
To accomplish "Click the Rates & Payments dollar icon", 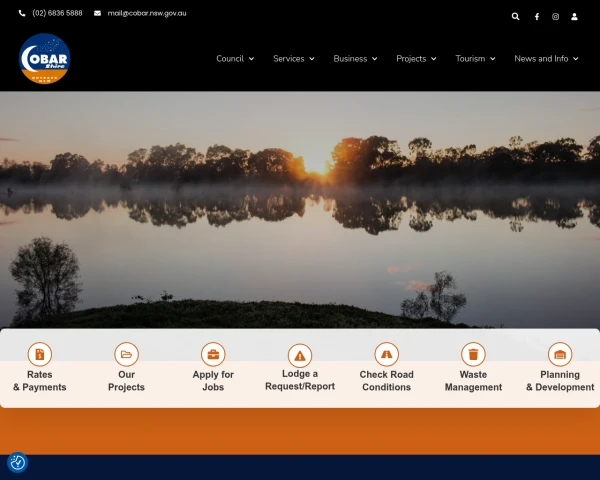I will 40,354.
